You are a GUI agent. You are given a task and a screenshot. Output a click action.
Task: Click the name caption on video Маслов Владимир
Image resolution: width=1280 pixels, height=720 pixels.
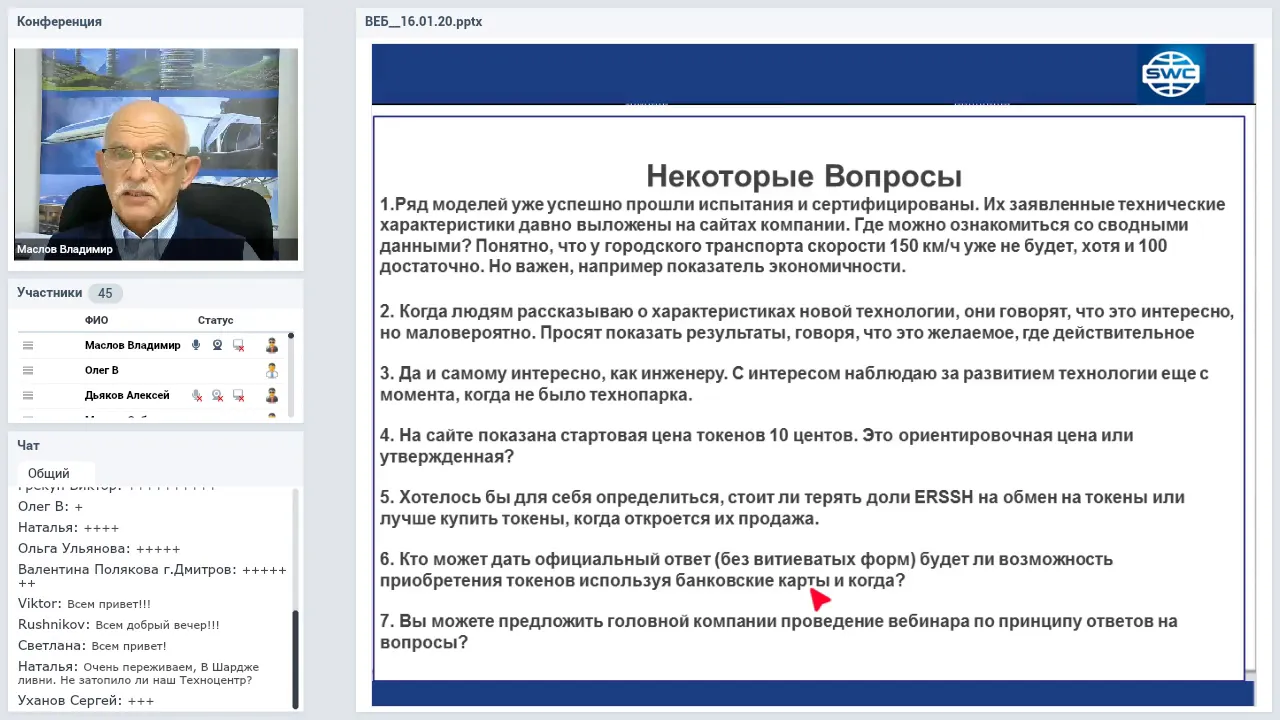point(65,249)
